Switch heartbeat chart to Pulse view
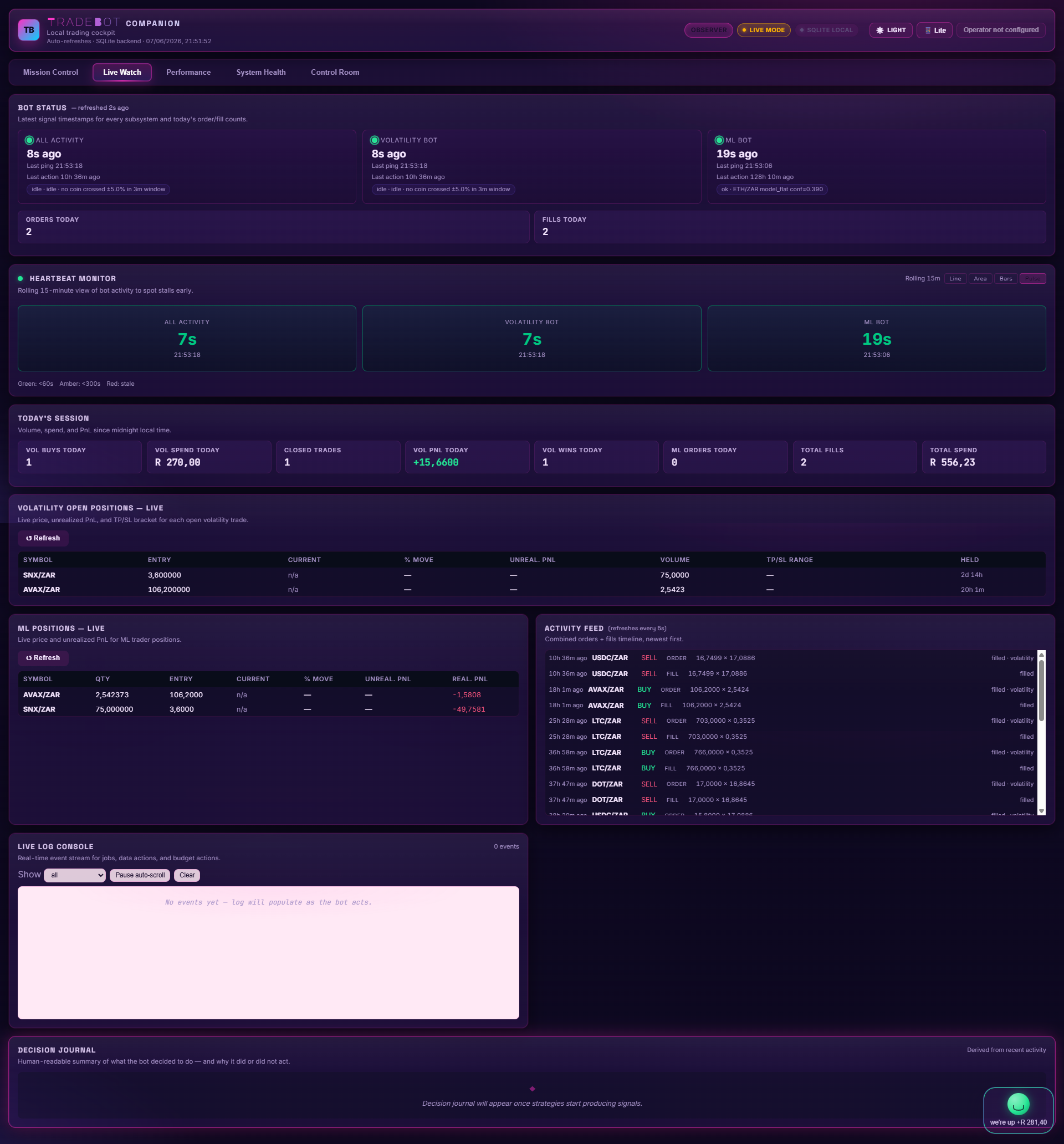The height and width of the screenshot is (1144, 1064). (1032, 279)
